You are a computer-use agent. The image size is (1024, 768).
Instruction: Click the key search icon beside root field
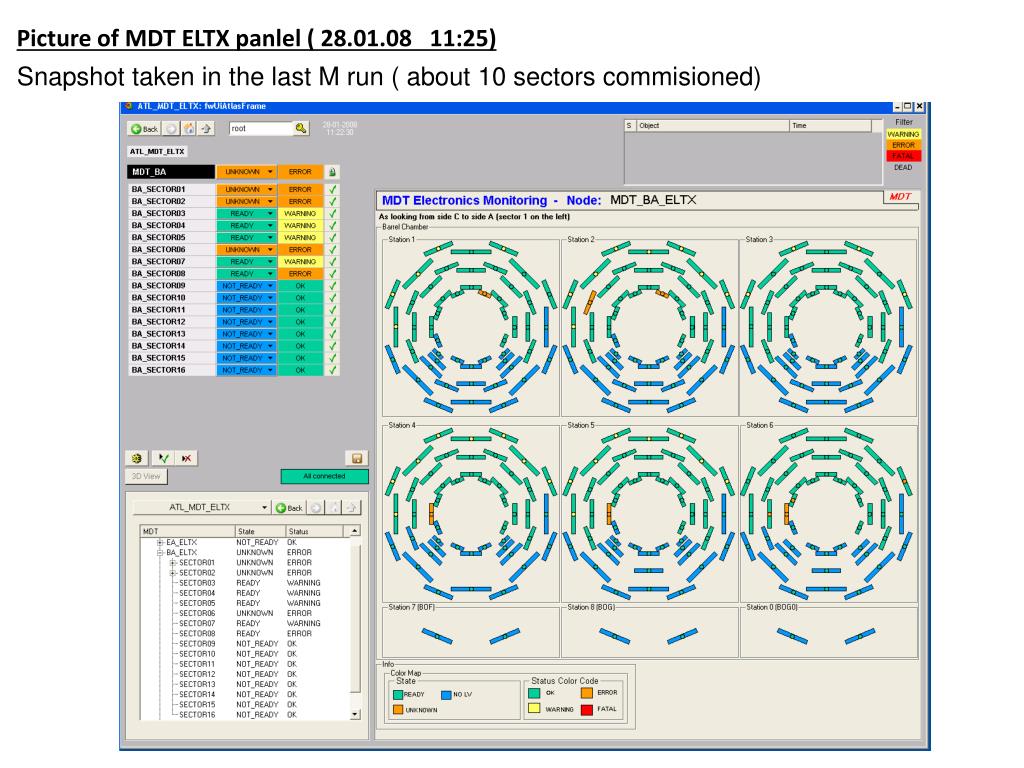pyautogui.click(x=301, y=129)
